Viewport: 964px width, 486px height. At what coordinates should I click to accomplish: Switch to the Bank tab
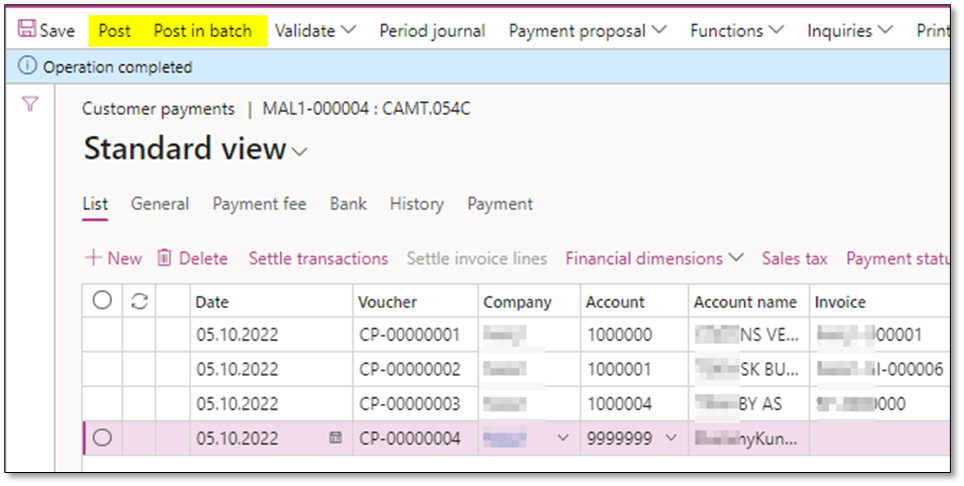point(348,204)
